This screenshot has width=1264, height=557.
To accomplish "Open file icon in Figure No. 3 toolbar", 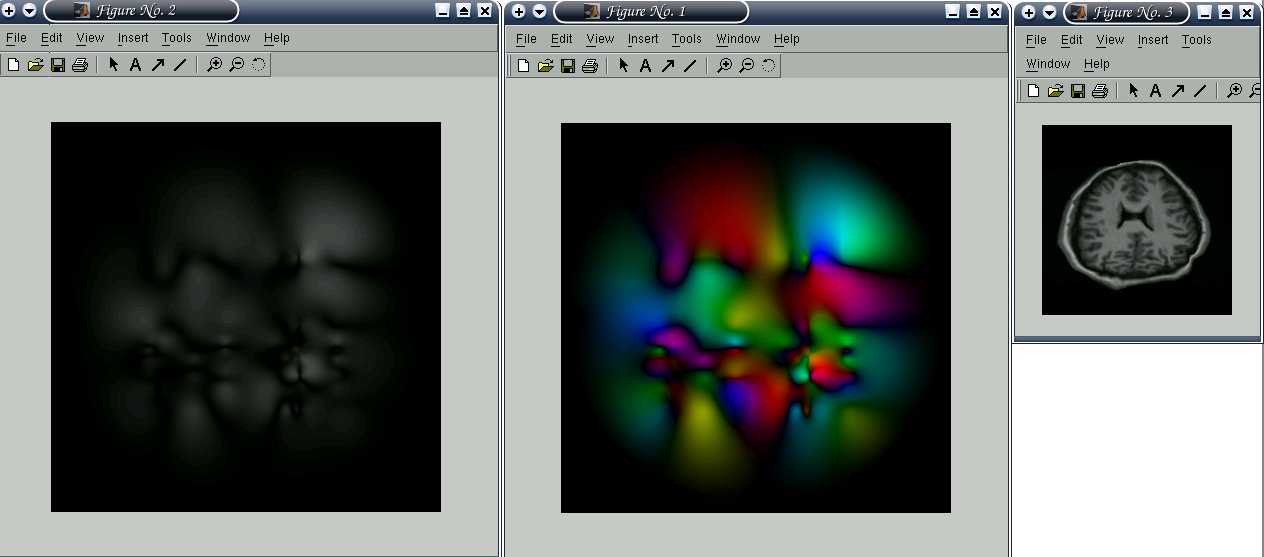I will coord(1055,91).
